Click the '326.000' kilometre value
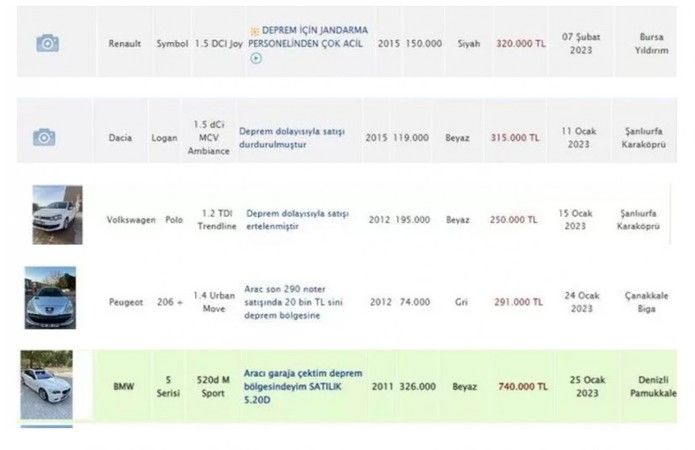Viewport: 695px width, 450px height. coord(417,387)
